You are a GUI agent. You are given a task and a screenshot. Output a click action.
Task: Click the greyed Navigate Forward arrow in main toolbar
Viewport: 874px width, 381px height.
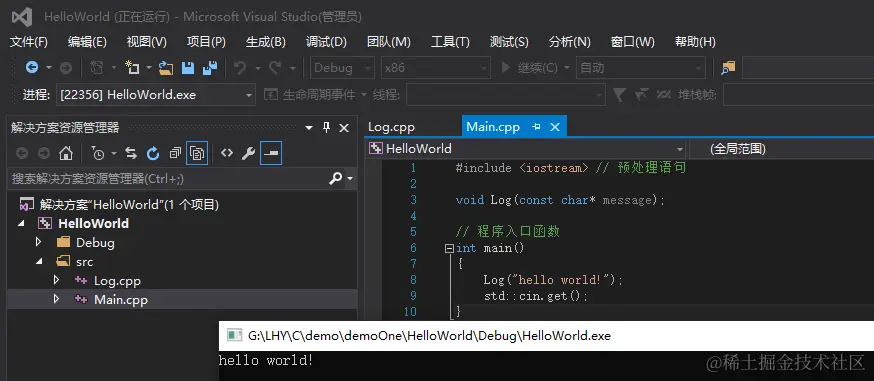tap(66, 68)
